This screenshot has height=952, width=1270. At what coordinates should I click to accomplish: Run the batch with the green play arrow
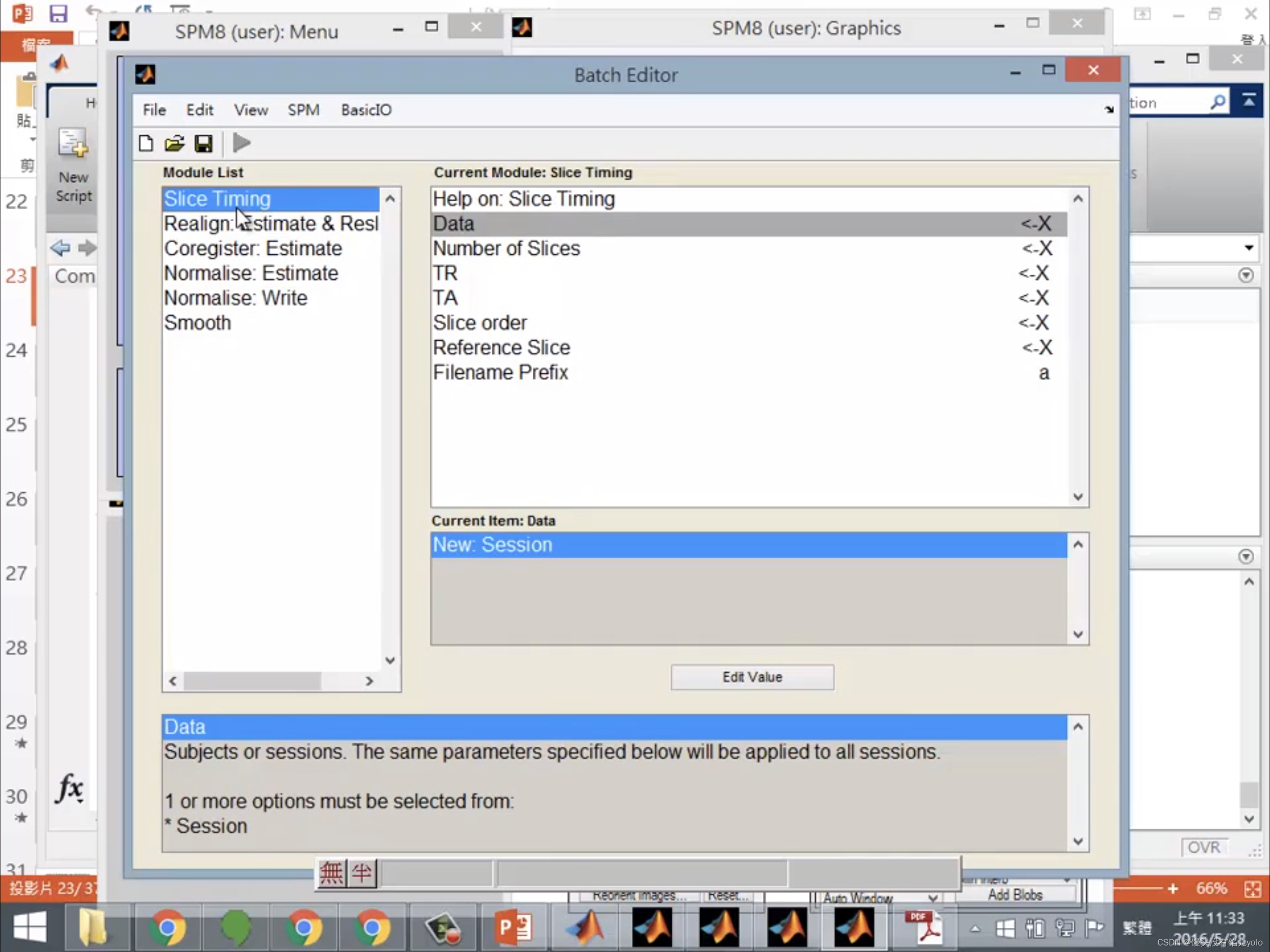coord(242,143)
